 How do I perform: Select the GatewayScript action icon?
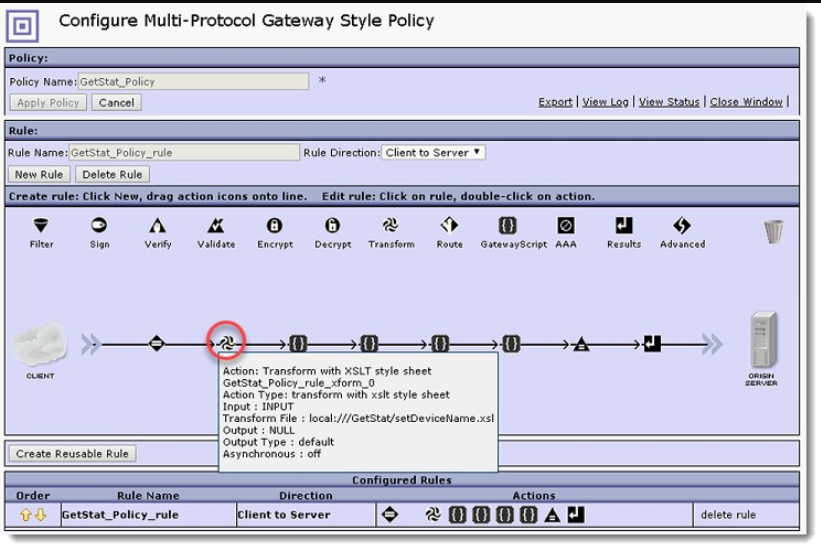coord(507,226)
